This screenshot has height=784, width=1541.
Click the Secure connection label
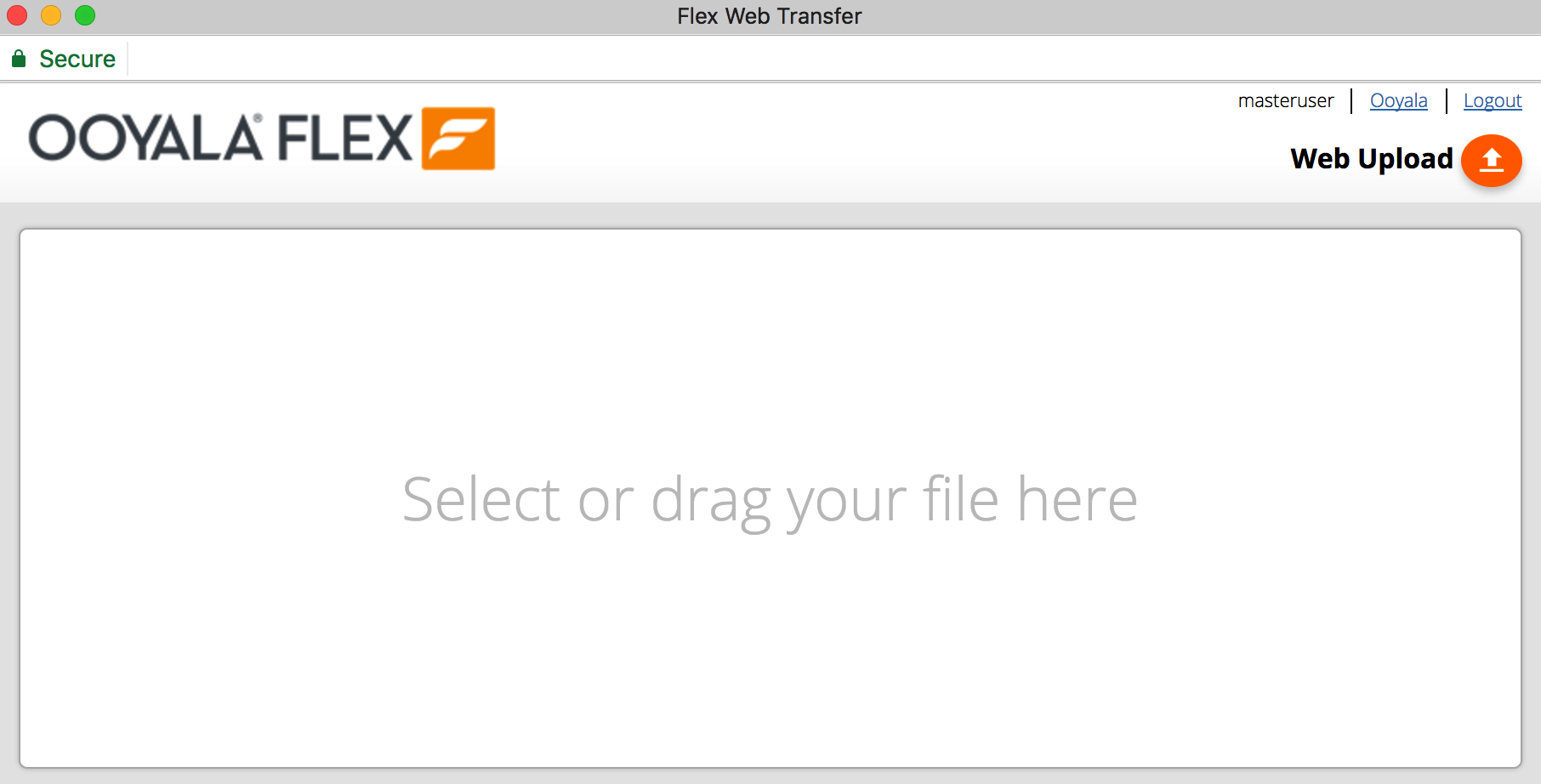[x=77, y=59]
